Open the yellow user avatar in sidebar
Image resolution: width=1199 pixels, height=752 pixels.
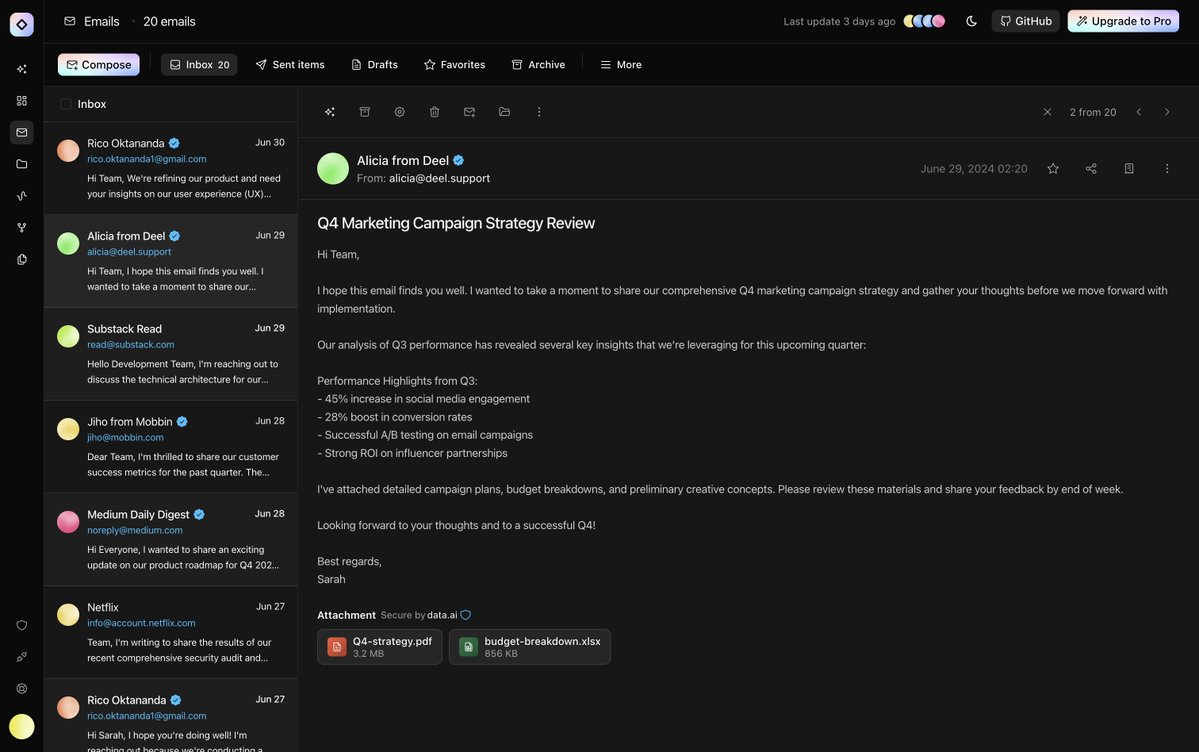tap(21, 726)
